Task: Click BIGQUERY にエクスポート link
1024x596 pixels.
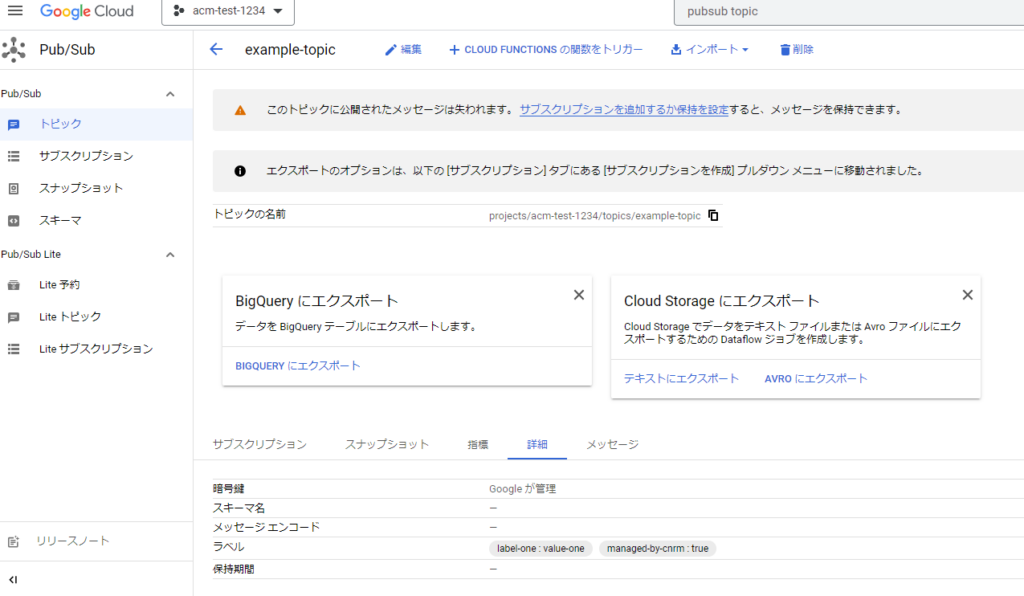Action: pyautogui.click(x=298, y=366)
